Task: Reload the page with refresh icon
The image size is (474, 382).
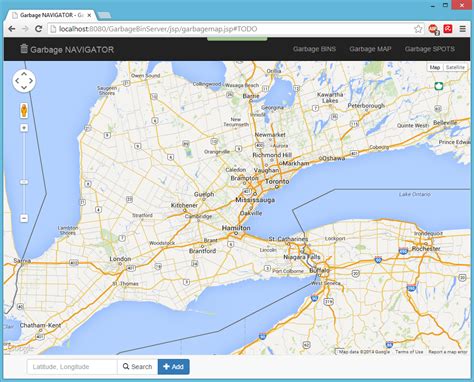Action: pyautogui.click(x=39, y=29)
